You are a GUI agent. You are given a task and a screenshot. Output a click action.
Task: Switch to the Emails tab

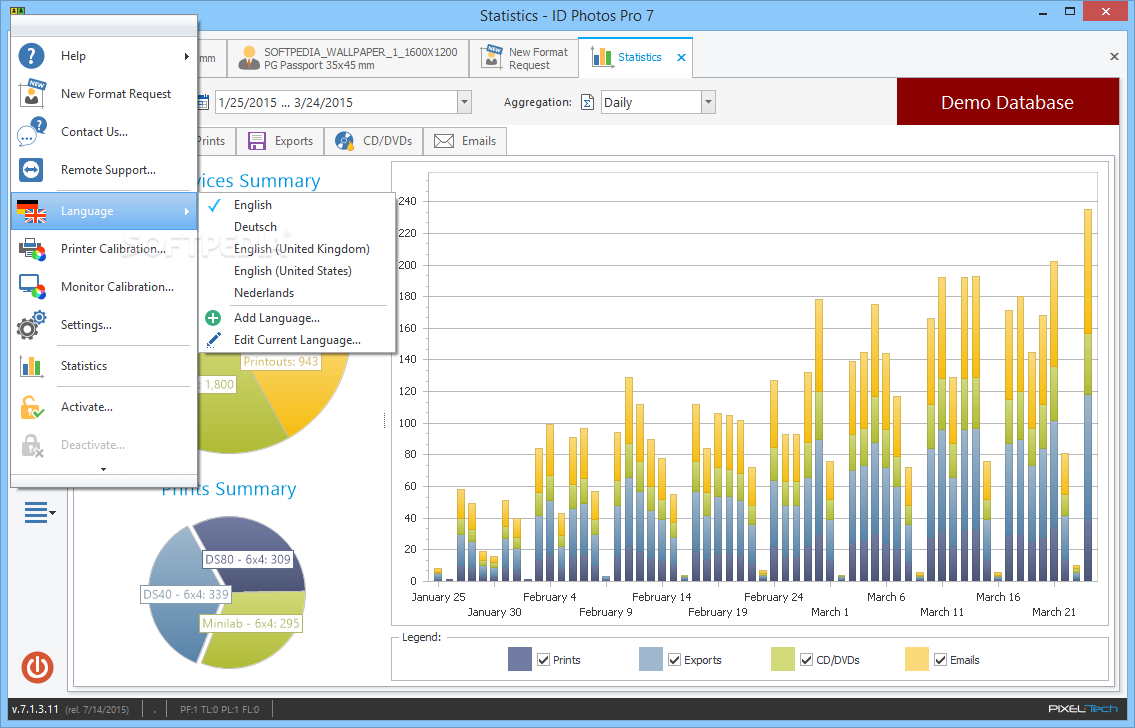click(465, 141)
